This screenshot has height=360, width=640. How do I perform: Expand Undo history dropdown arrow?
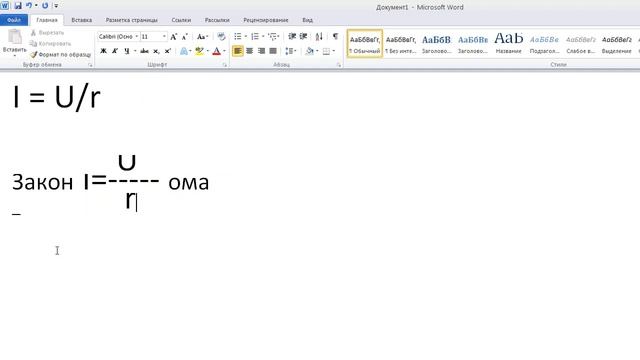tap(36, 6)
